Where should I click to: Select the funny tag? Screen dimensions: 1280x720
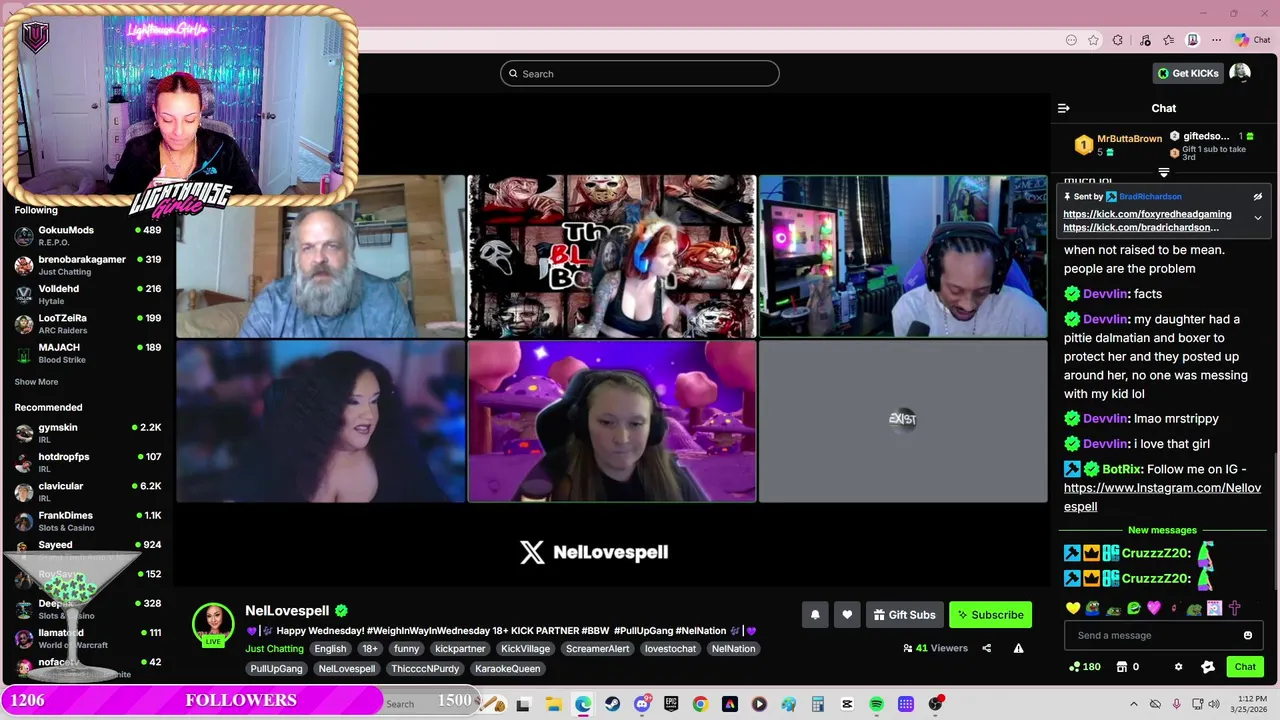click(407, 649)
